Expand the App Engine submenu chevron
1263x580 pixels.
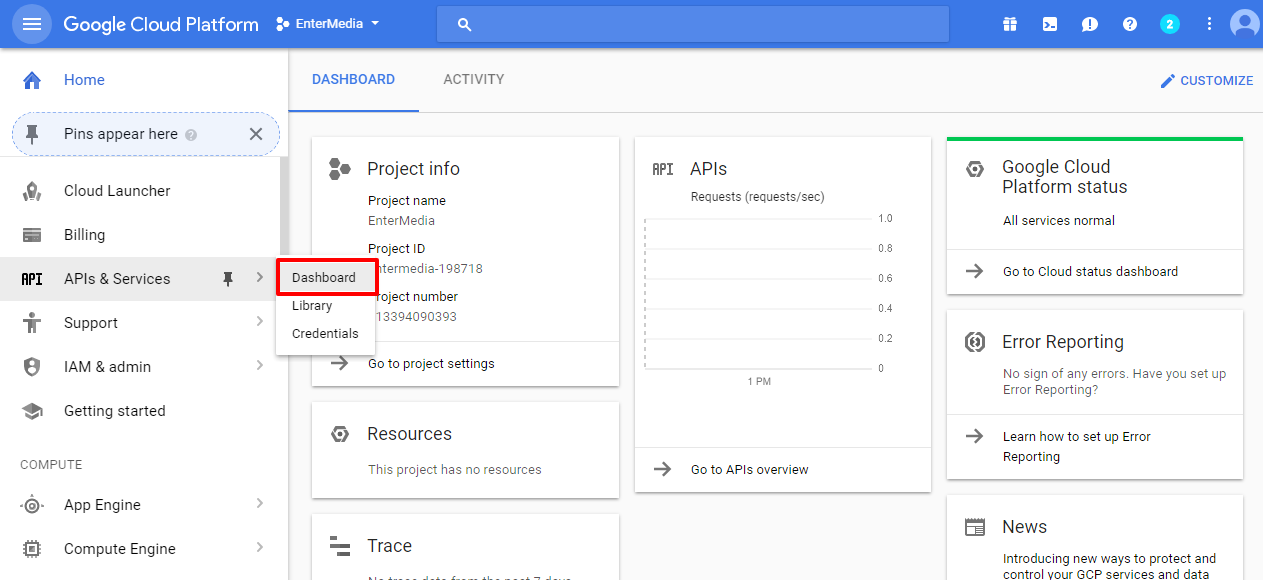pyautogui.click(x=259, y=504)
